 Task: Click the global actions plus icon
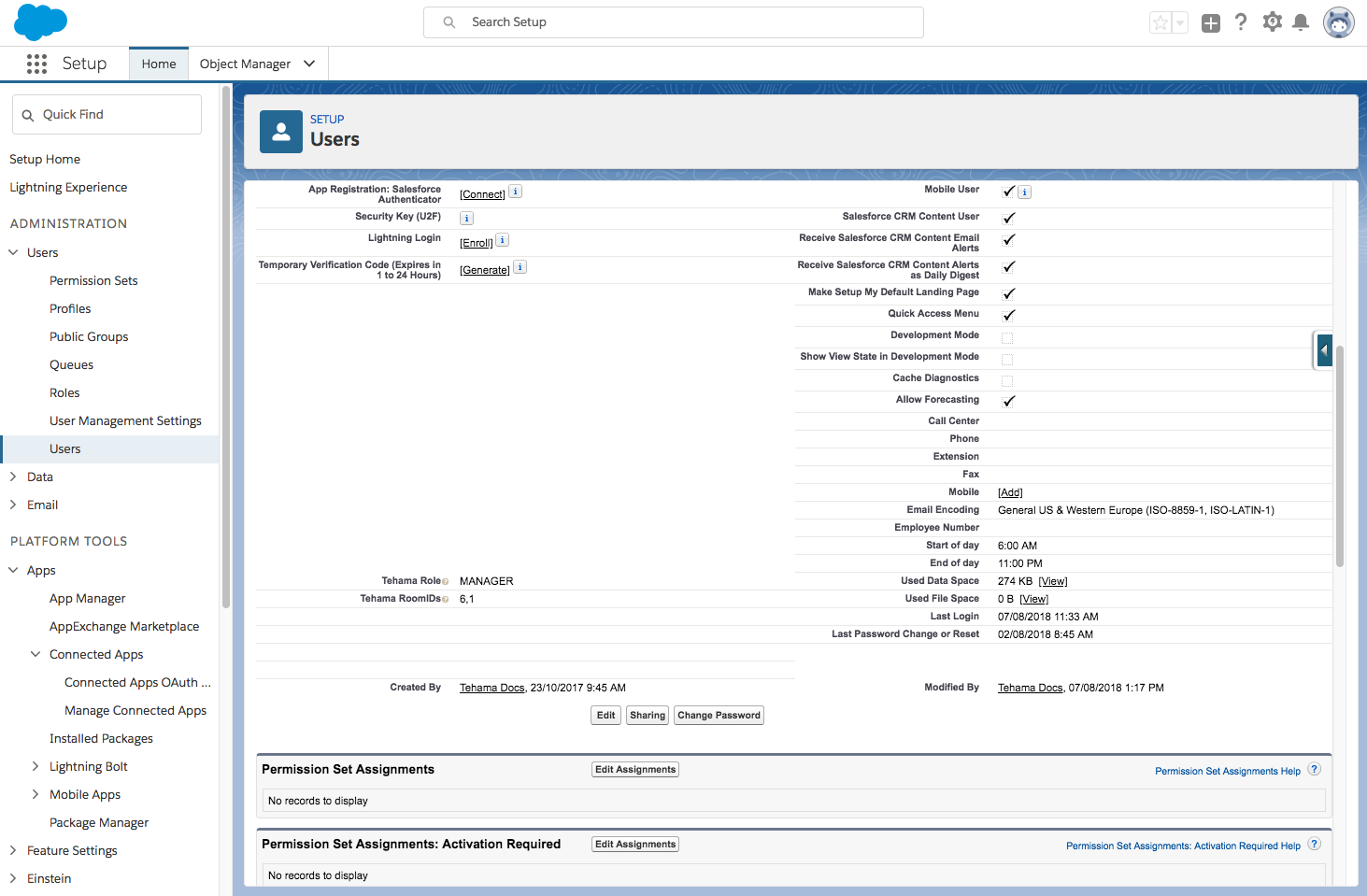click(x=1211, y=23)
